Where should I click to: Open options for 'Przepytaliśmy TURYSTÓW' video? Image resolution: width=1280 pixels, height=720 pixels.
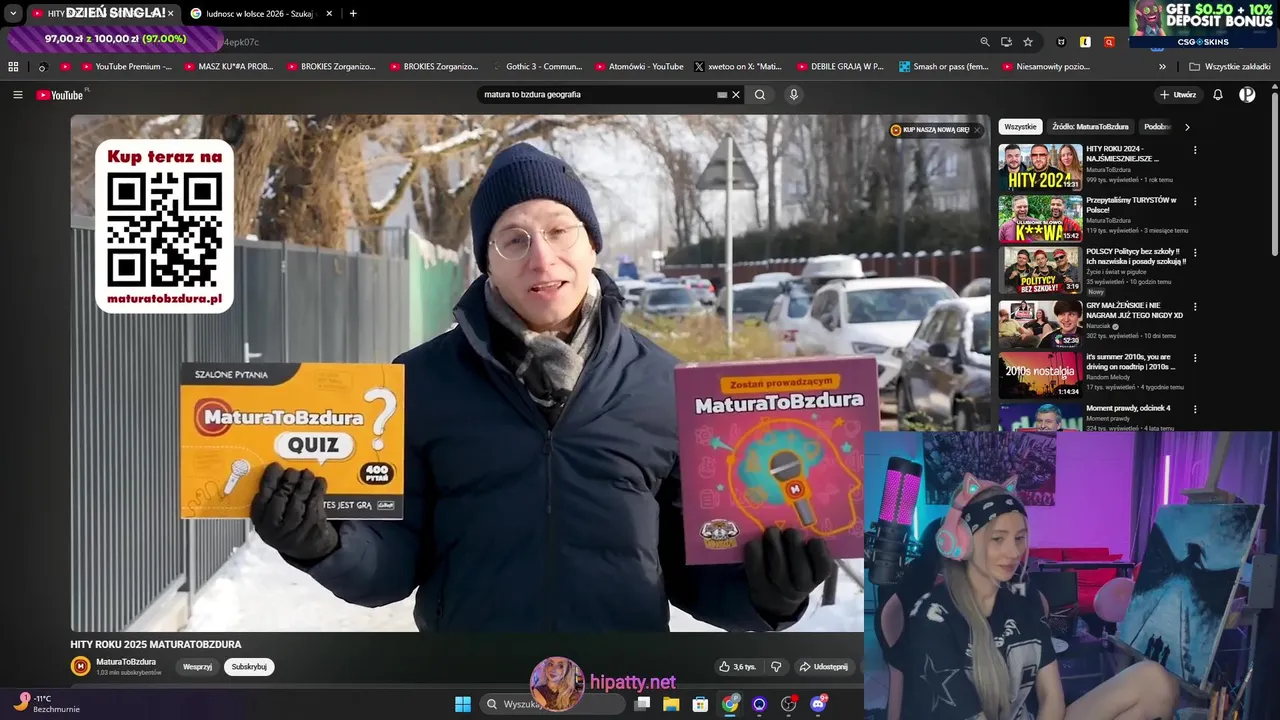(x=1195, y=201)
